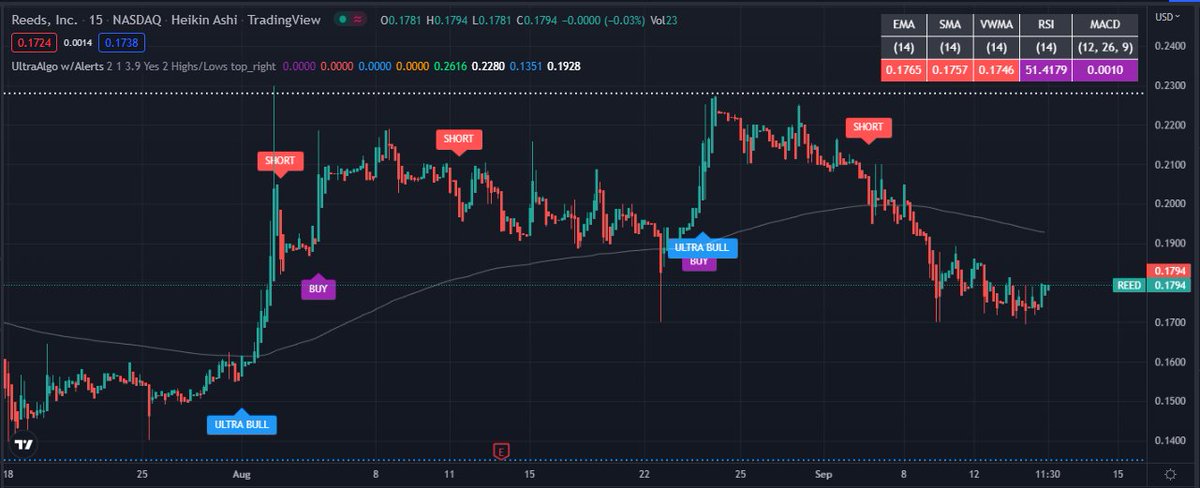1200x488 pixels.
Task: Click the green market status dot
Action: (343, 18)
